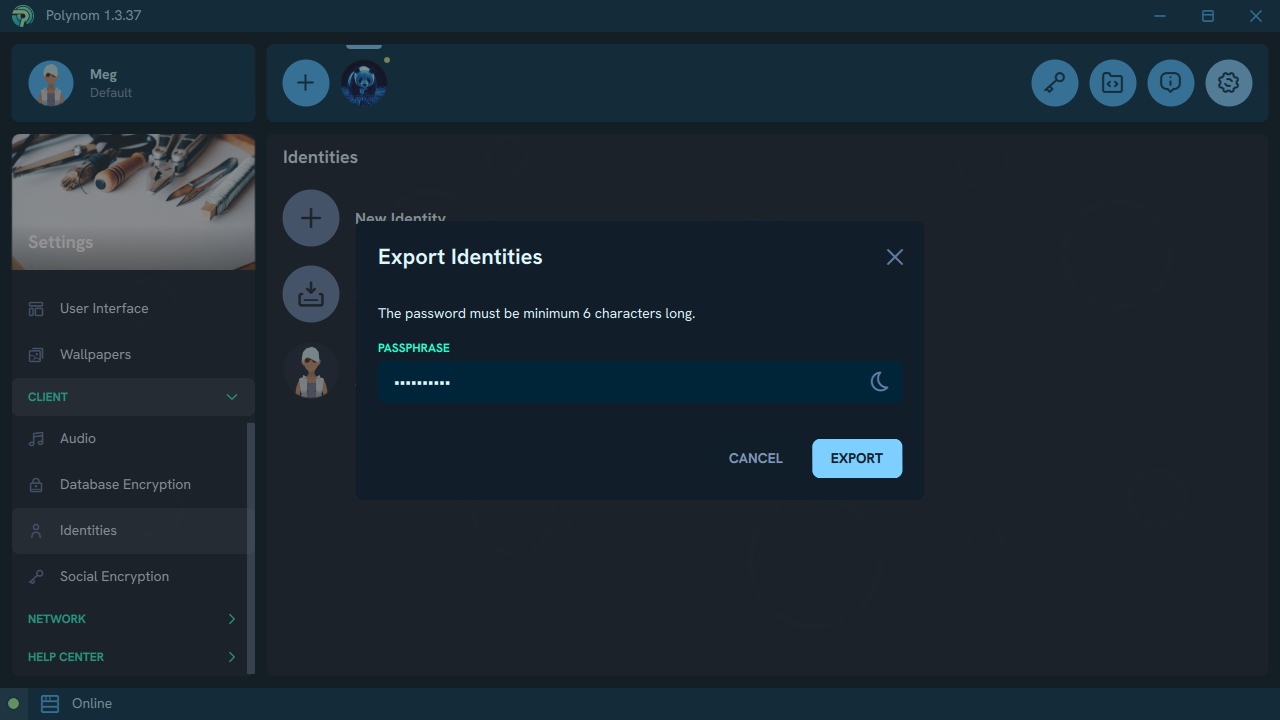Close the Export Identities dialog
The width and height of the screenshot is (1280, 720).
pyautogui.click(x=894, y=257)
